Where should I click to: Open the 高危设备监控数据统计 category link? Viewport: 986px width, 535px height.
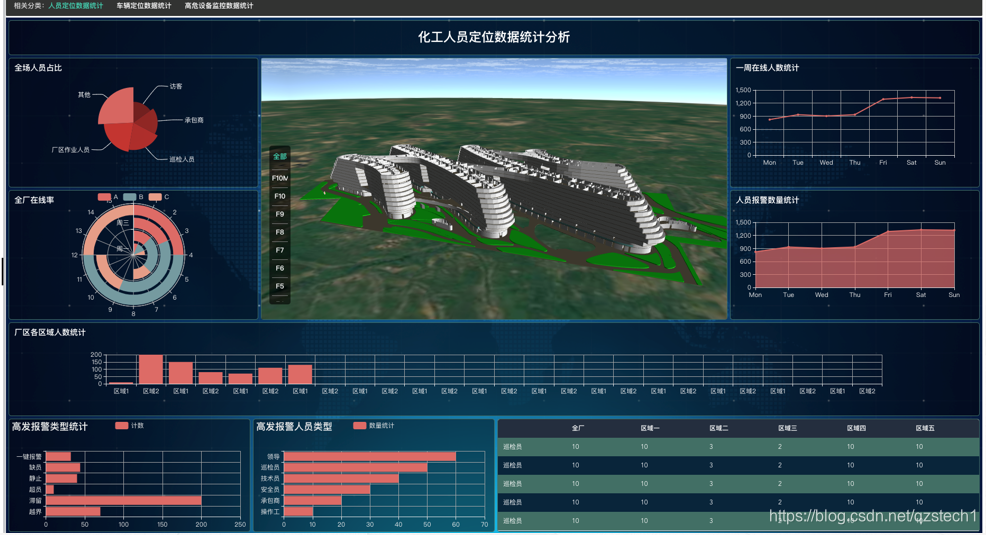[x=219, y=6]
